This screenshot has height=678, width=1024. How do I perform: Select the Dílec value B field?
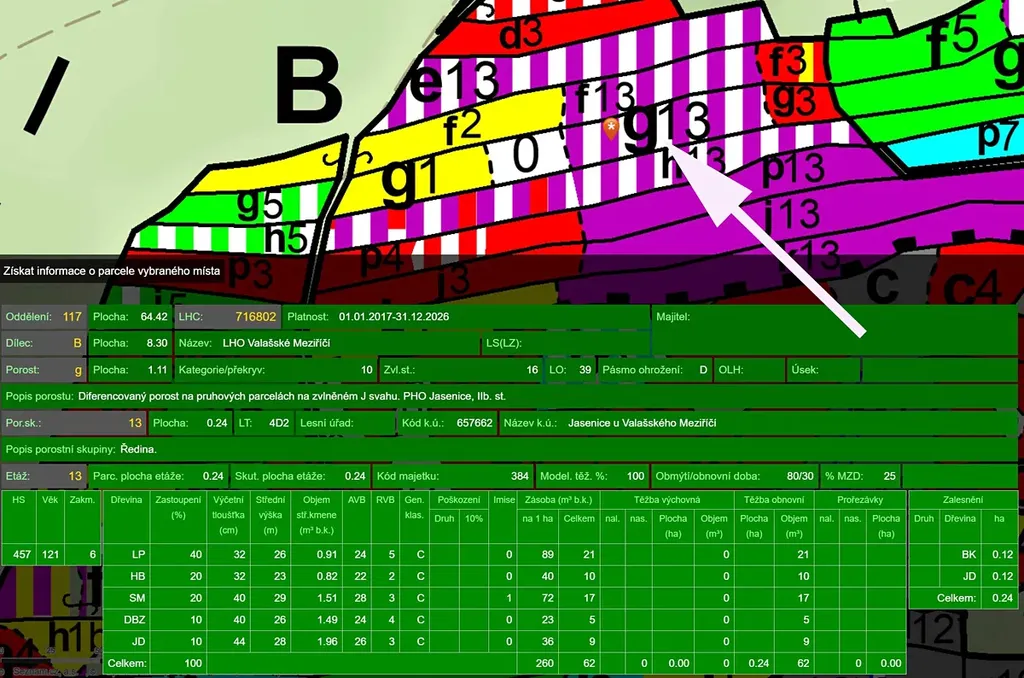[x=76, y=343]
